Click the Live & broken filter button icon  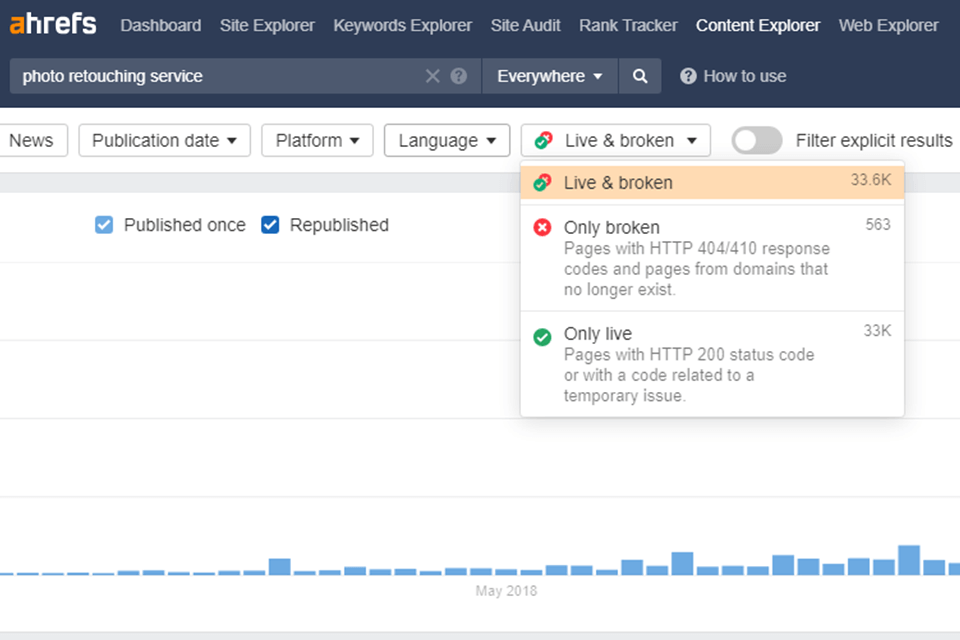pos(543,140)
